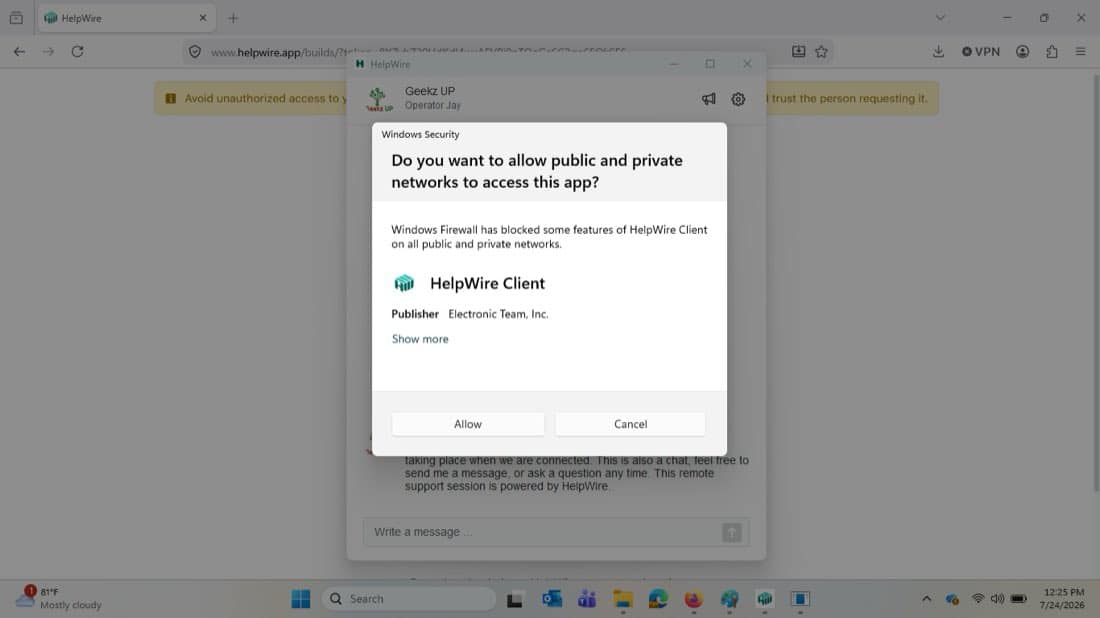
Task: Click Allow in the Windows Security dialog
Action: coord(467,424)
